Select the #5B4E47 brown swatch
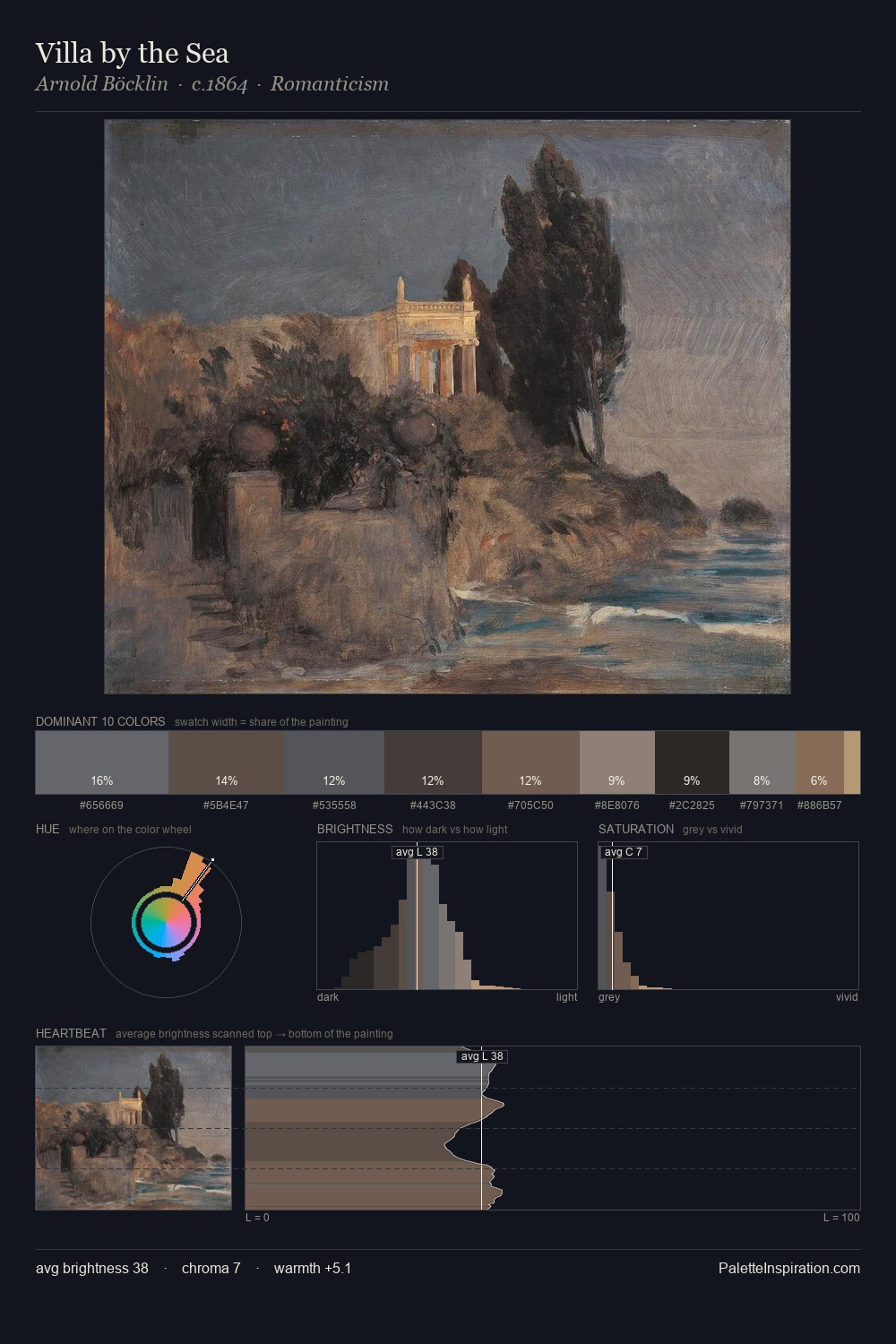The height and width of the screenshot is (1344, 896). click(226, 762)
